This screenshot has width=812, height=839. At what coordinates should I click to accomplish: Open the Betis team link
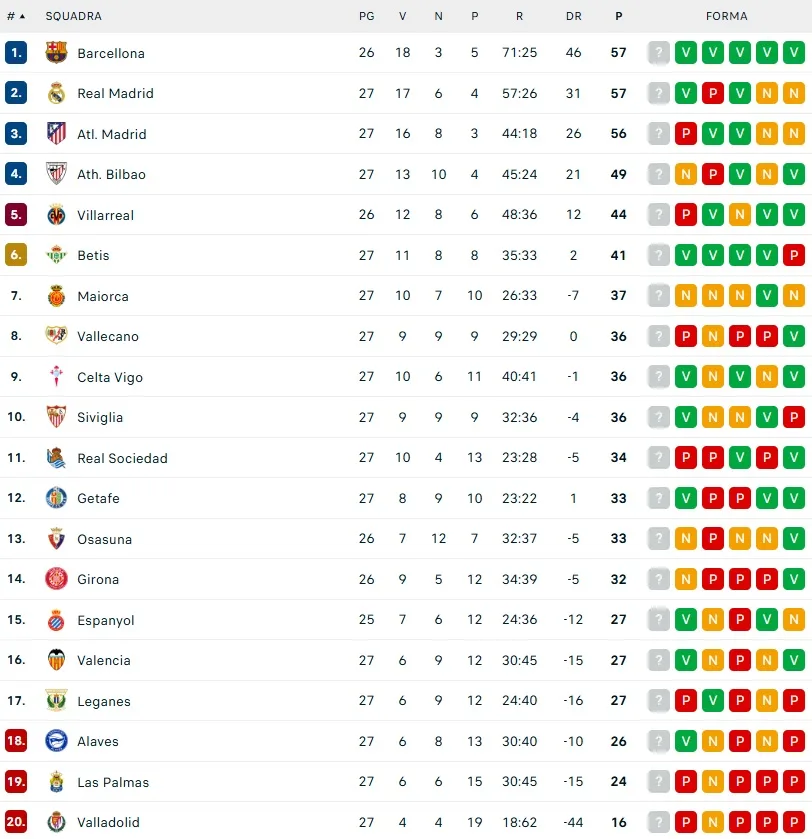pos(93,255)
